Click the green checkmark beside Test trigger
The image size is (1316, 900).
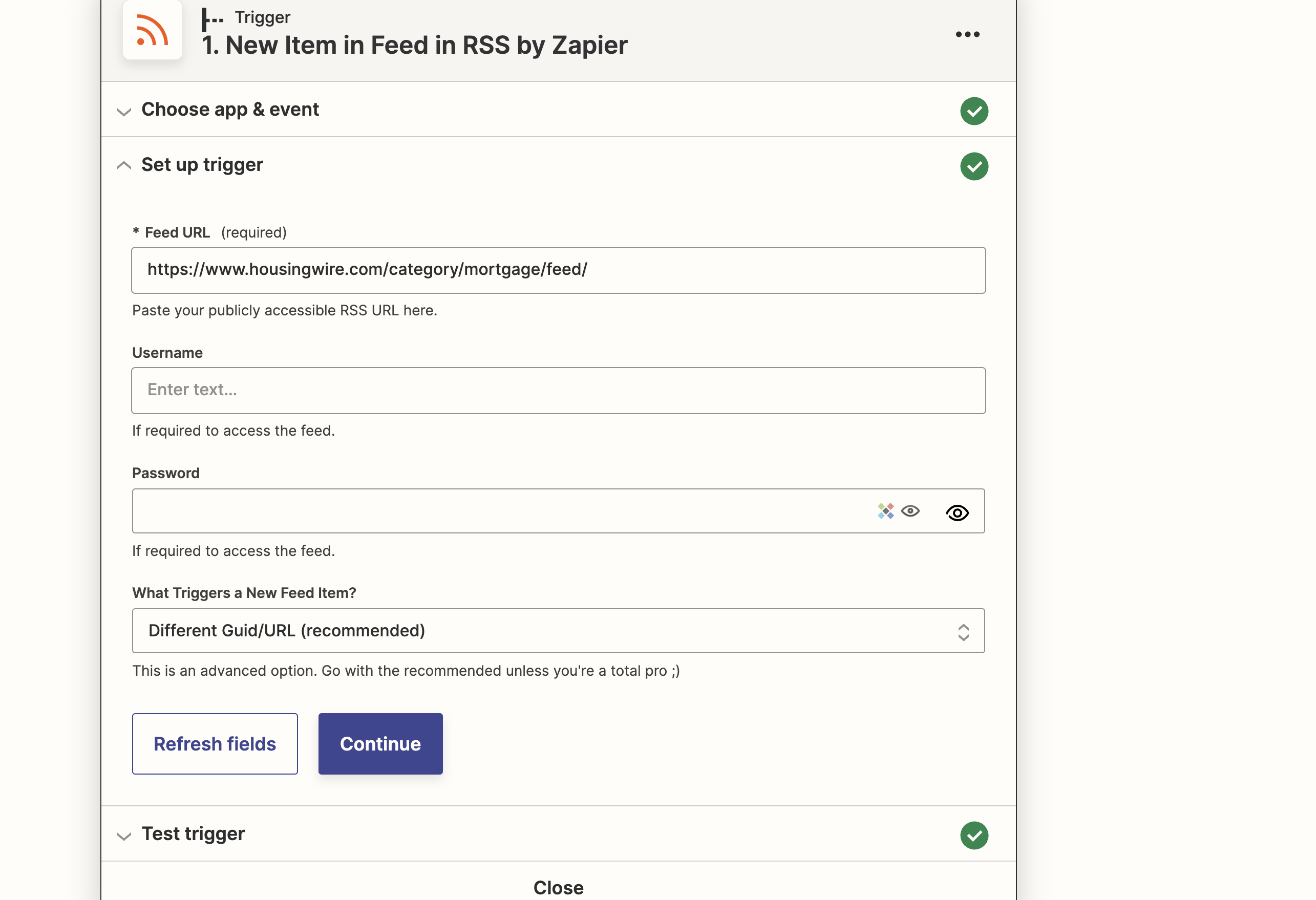(974, 835)
